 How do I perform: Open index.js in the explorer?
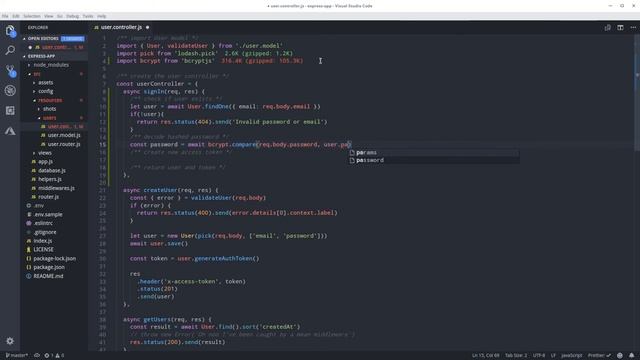[42, 241]
